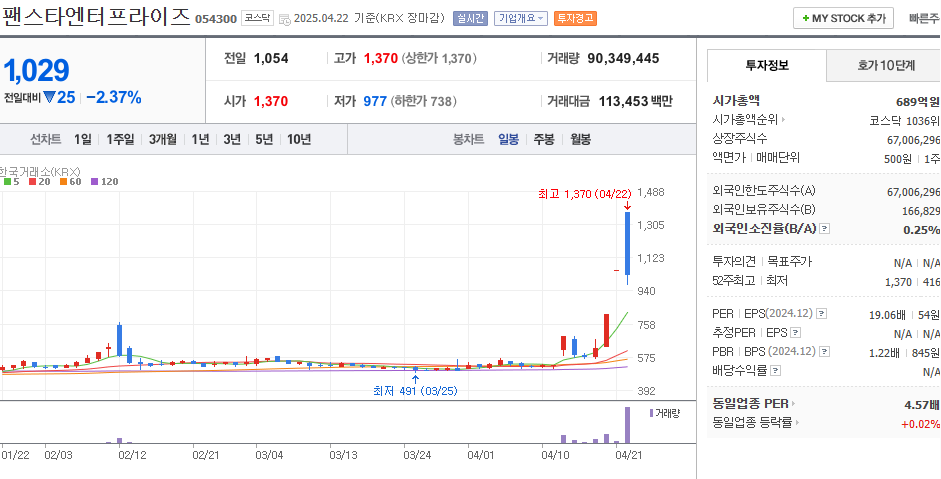941x479 pixels.
Task: Select the 1일 line chart range
Action: click(83, 140)
